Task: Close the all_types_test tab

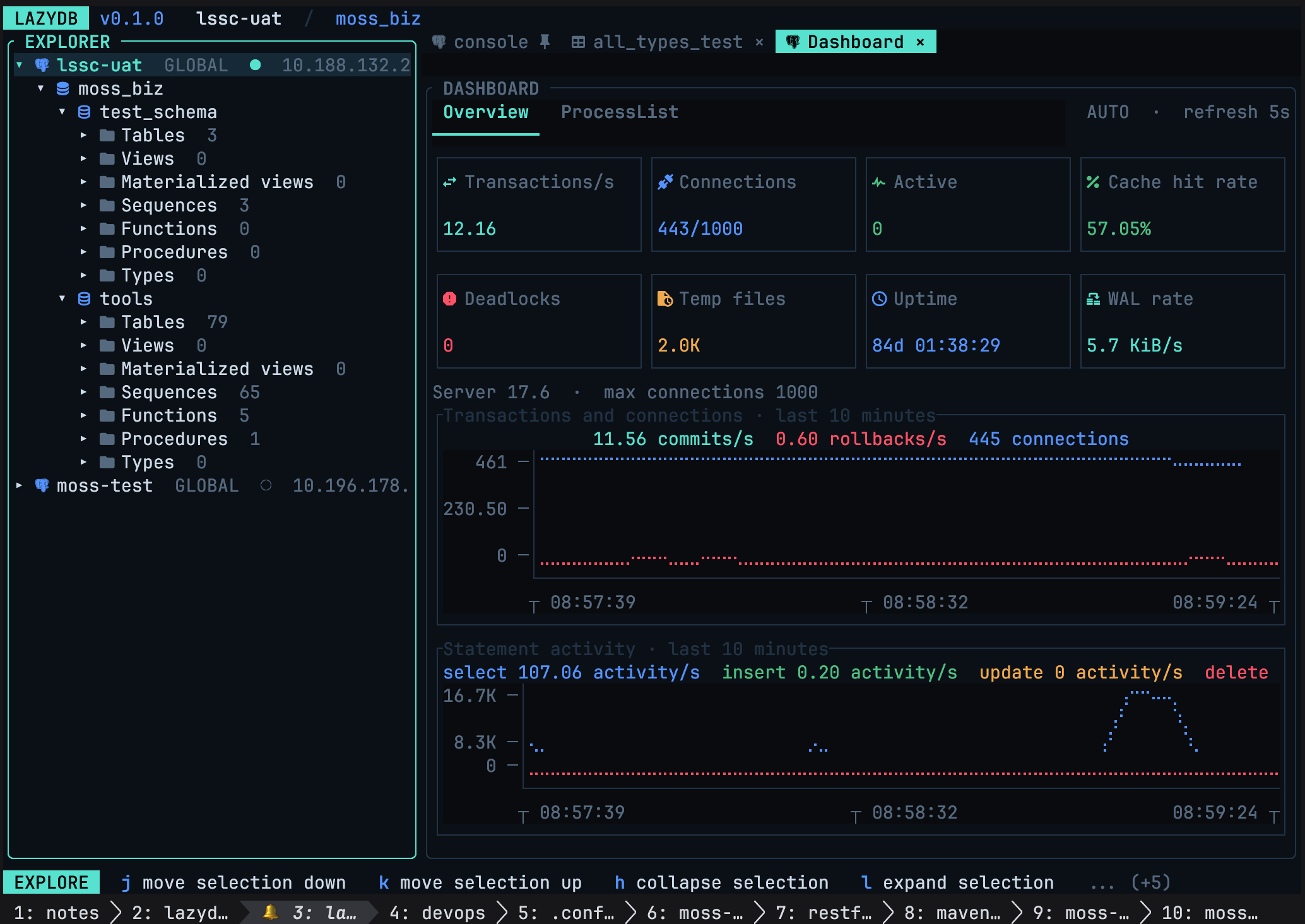Action: click(759, 42)
